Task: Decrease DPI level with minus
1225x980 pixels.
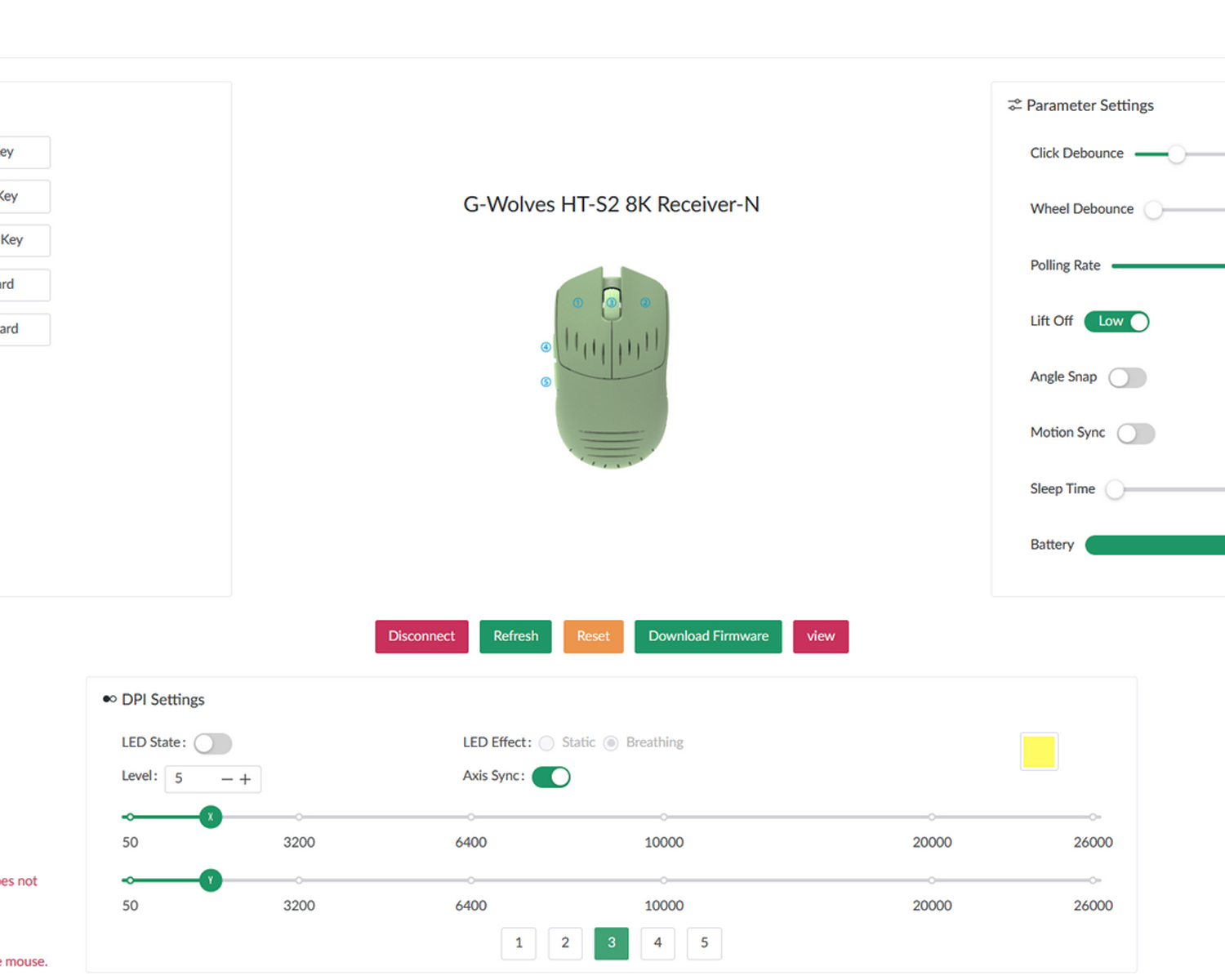Action: click(227, 779)
